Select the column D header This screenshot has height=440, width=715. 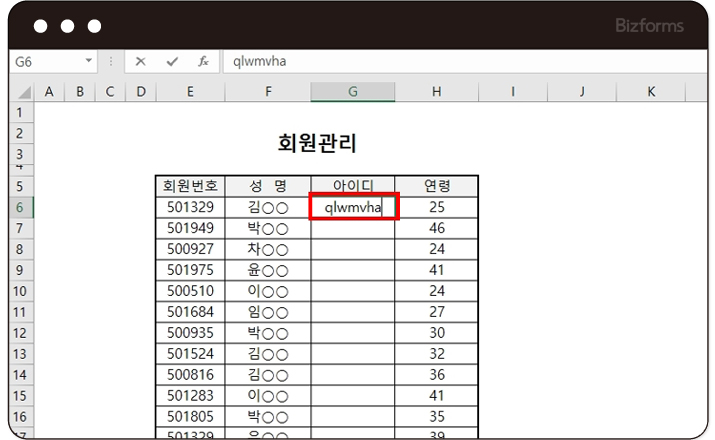(x=141, y=92)
